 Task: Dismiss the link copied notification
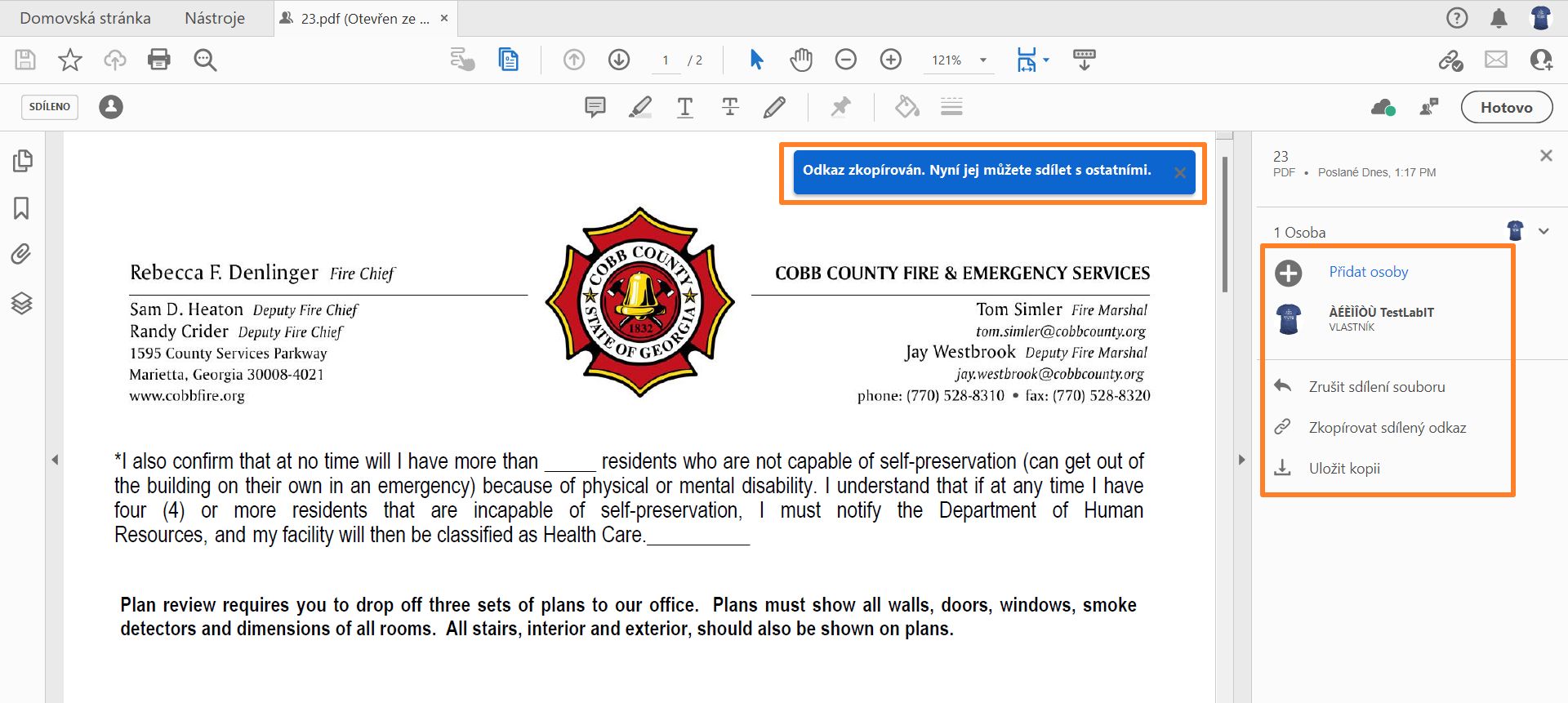coord(1180,172)
